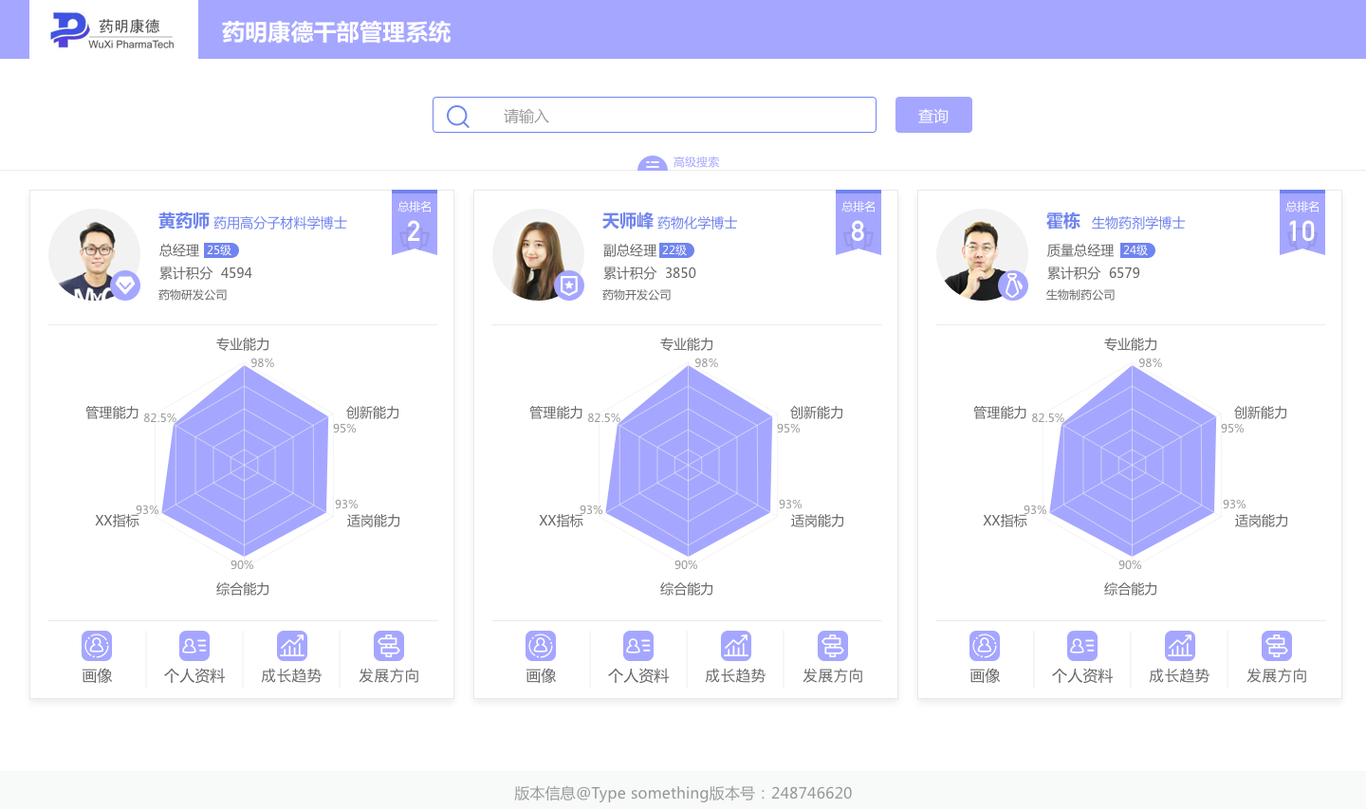
Task: Open 发展方向 icon in 黄药师's card
Action: 388,645
